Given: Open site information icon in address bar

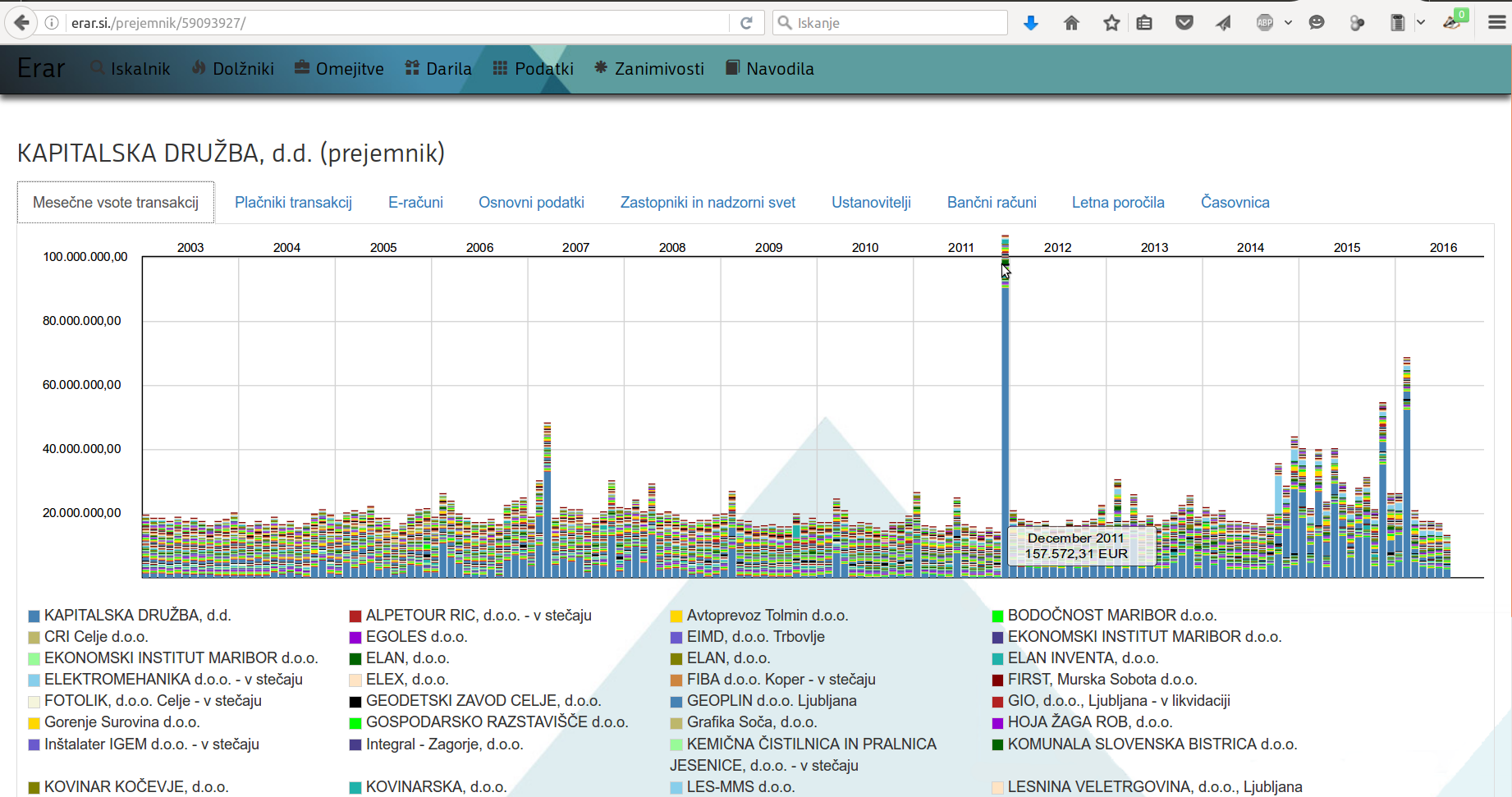Looking at the screenshot, I should pyautogui.click(x=52, y=23).
